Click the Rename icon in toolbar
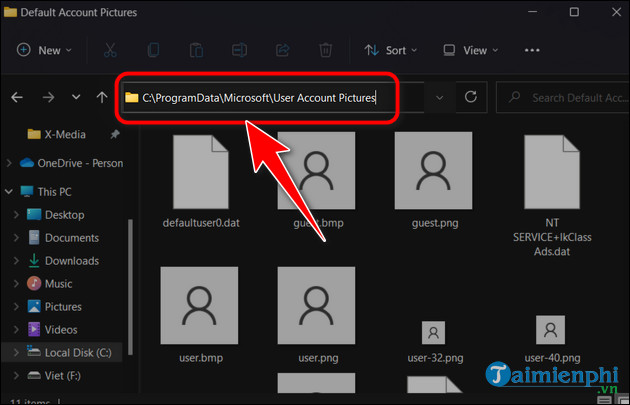 pos(239,50)
